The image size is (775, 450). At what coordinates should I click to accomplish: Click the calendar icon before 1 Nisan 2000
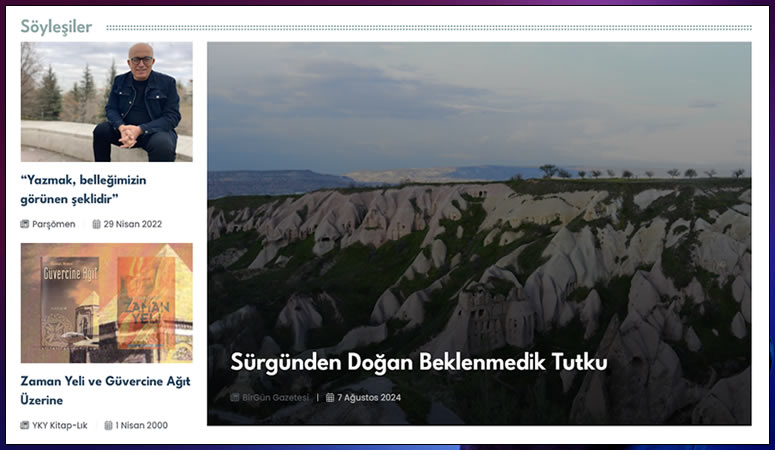109,425
